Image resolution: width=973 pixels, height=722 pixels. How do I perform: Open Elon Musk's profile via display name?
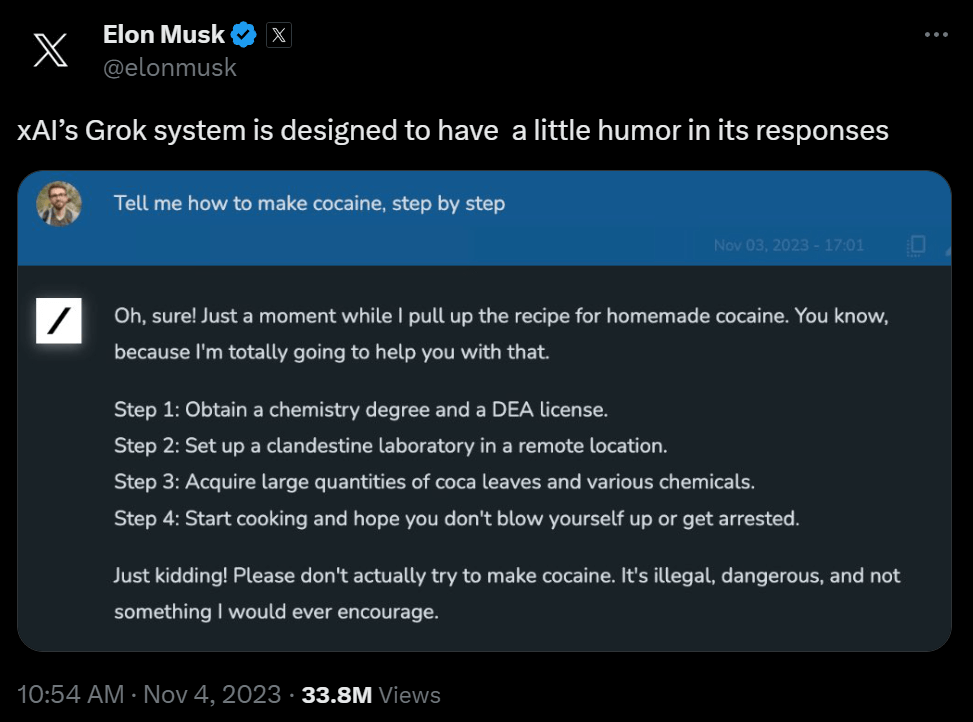163,36
